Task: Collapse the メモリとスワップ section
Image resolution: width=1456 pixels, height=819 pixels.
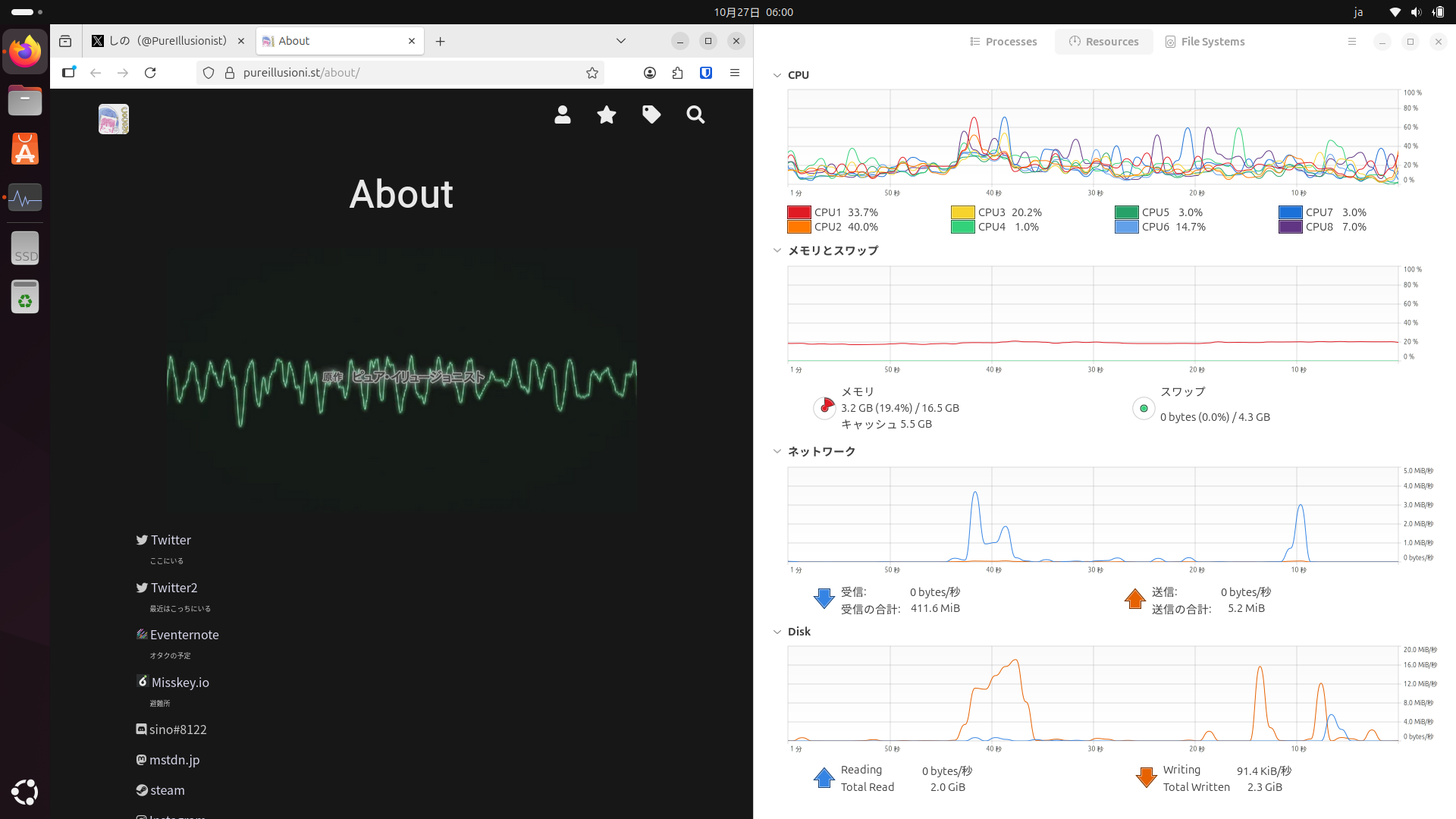Action: click(777, 250)
